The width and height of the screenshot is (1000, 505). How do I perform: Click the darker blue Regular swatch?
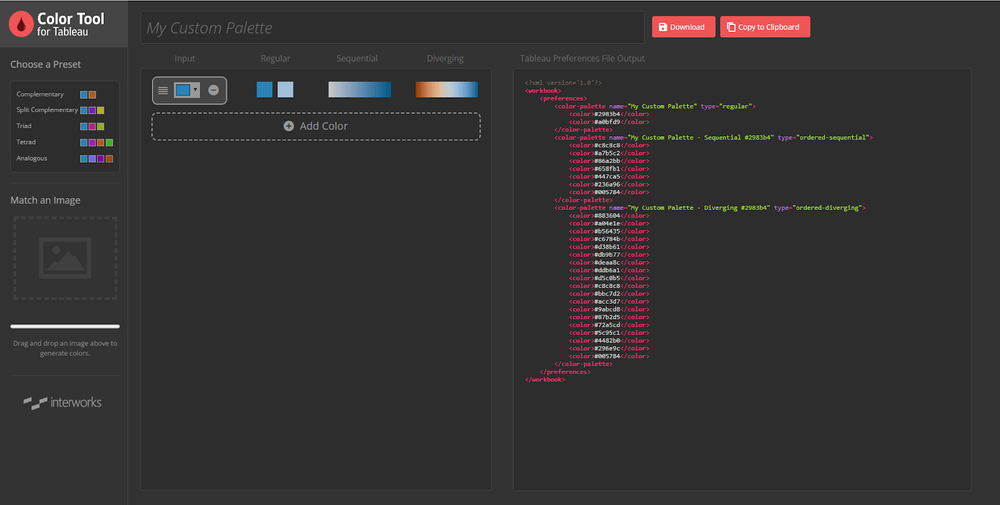[265, 90]
